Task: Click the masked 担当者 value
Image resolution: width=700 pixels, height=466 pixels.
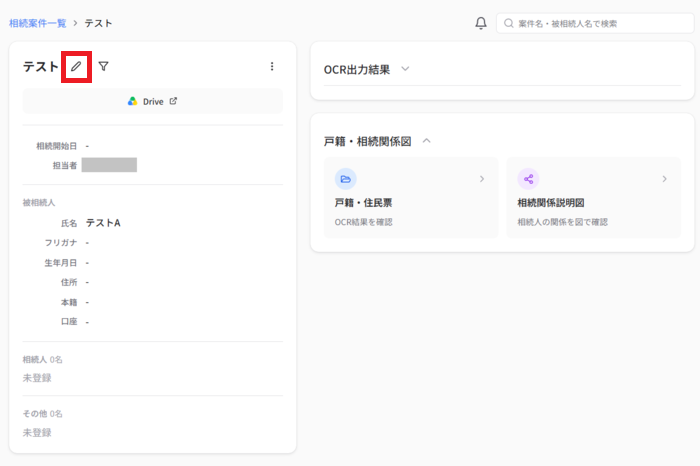Action: point(109,165)
